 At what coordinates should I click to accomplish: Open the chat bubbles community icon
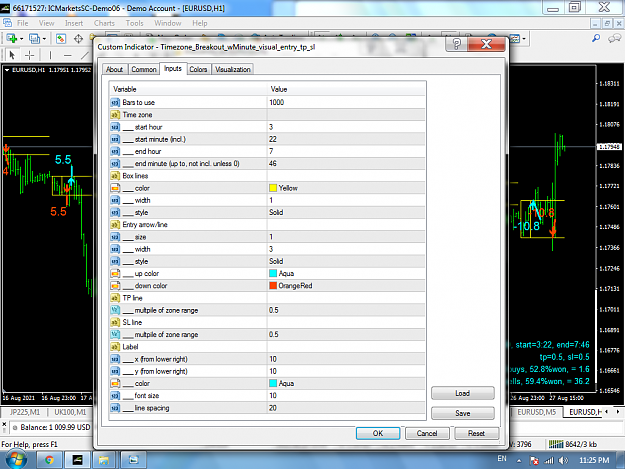[x=614, y=38]
